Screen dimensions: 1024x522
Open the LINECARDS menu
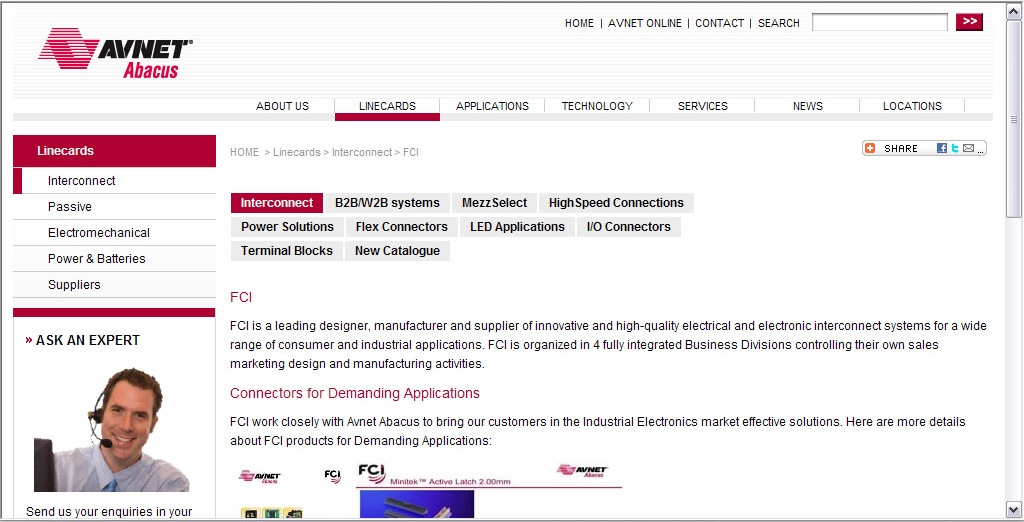point(387,106)
